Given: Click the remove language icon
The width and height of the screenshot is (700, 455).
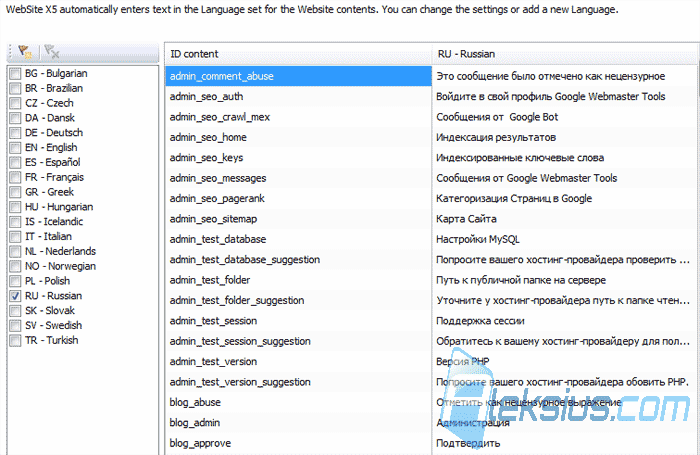Looking at the screenshot, I should click(52, 52).
